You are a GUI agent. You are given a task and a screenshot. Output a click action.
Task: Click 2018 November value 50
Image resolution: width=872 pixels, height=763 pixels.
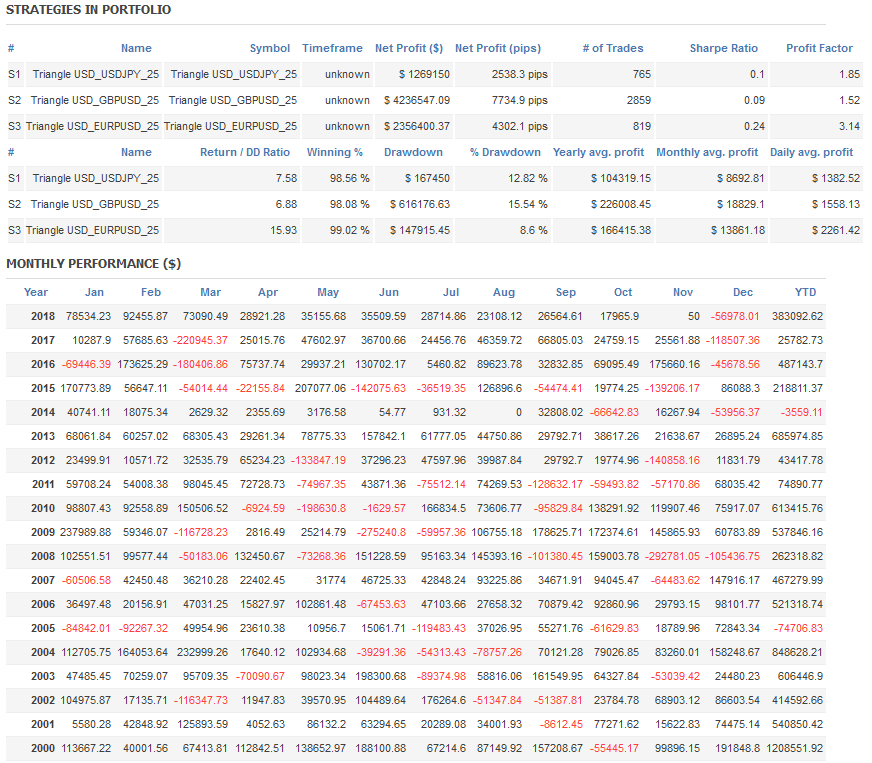[x=693, y=316]
